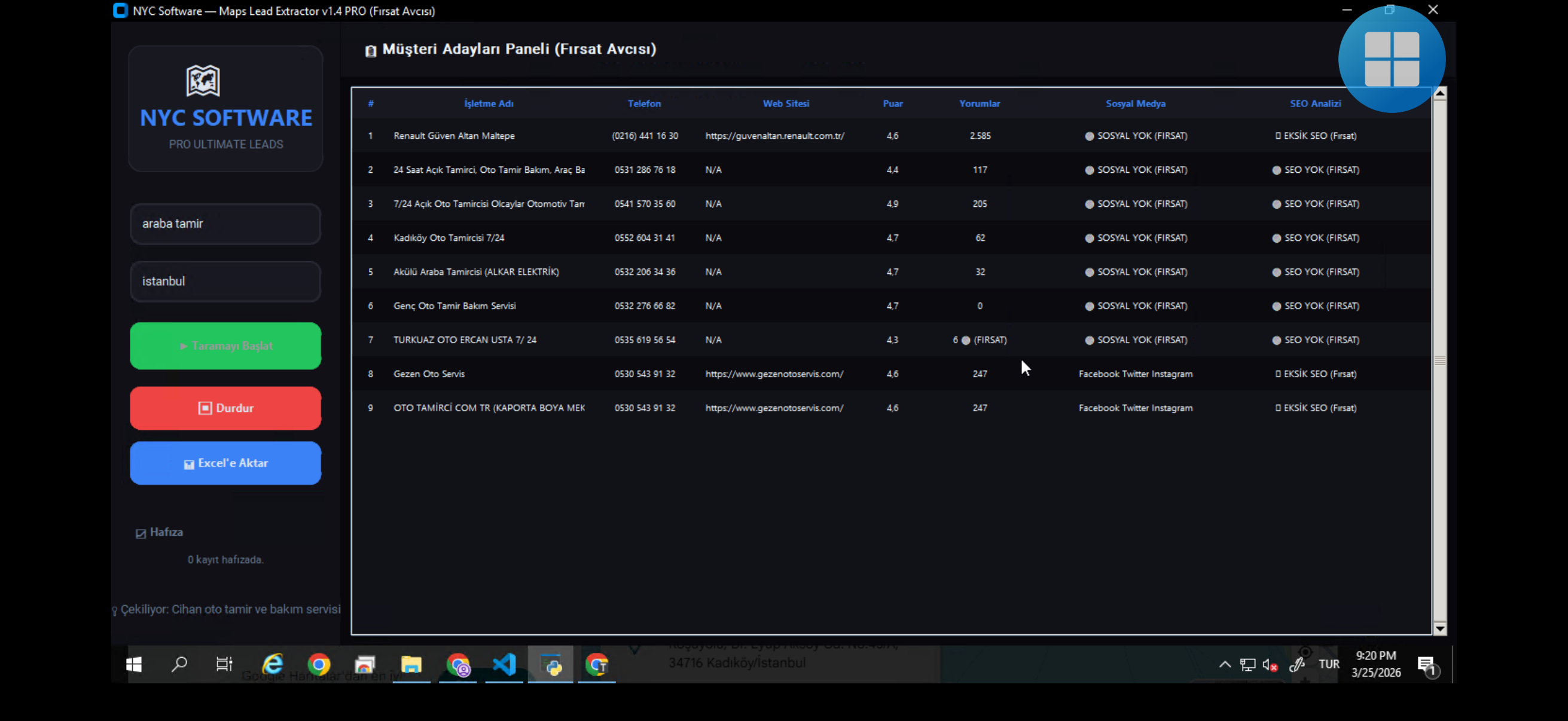
Task: Open taskbar search magnifier
Action: click(179, 664)
